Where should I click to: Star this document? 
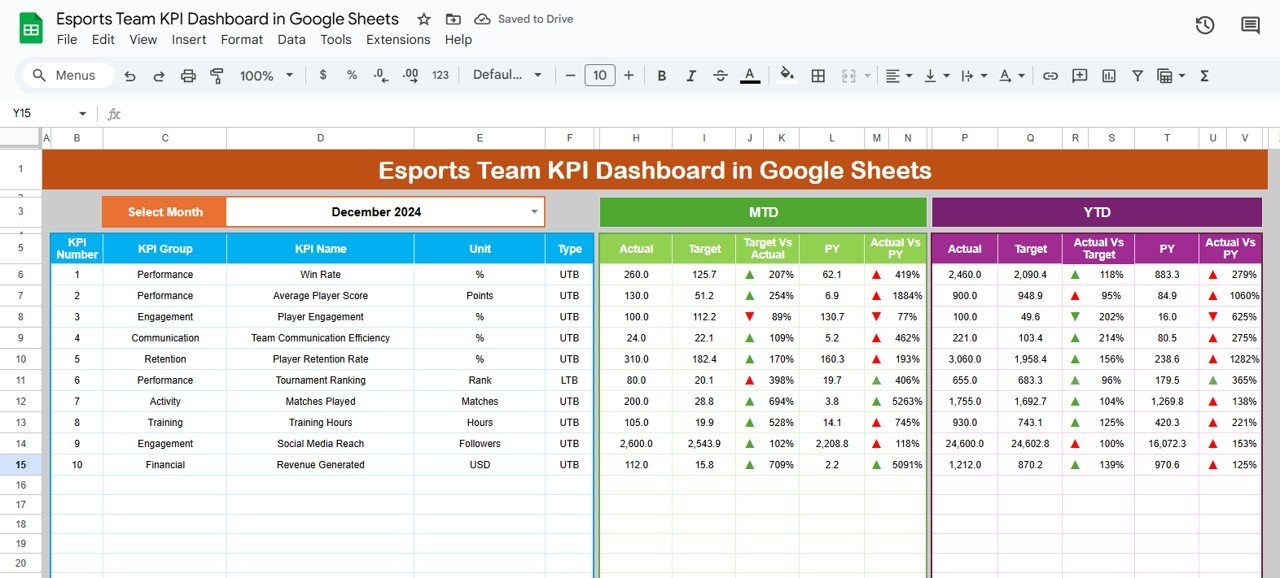424,19
